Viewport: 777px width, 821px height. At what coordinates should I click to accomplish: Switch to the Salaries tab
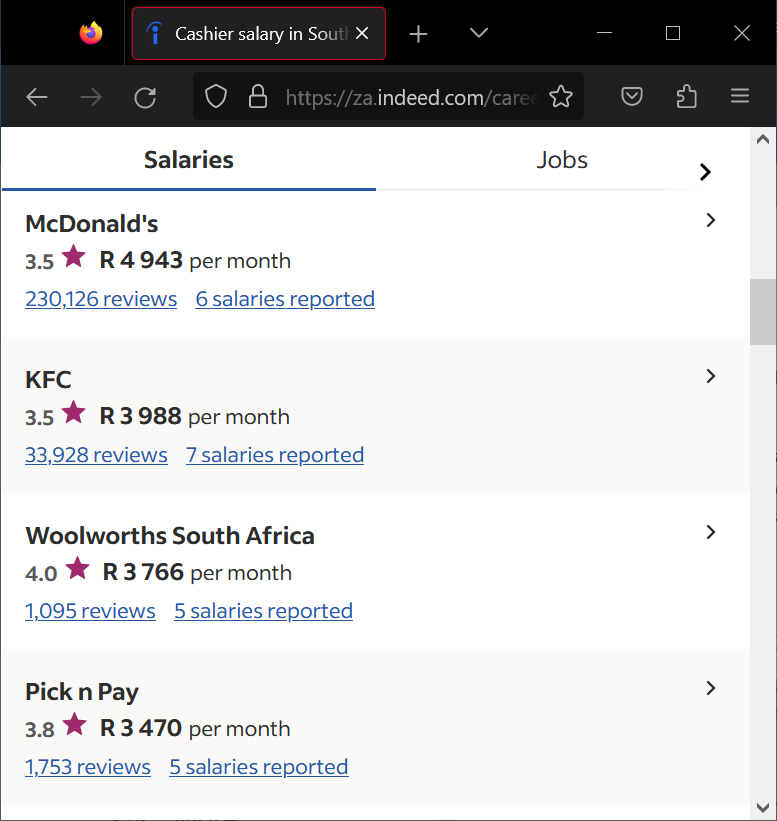(x=188, y=160)
